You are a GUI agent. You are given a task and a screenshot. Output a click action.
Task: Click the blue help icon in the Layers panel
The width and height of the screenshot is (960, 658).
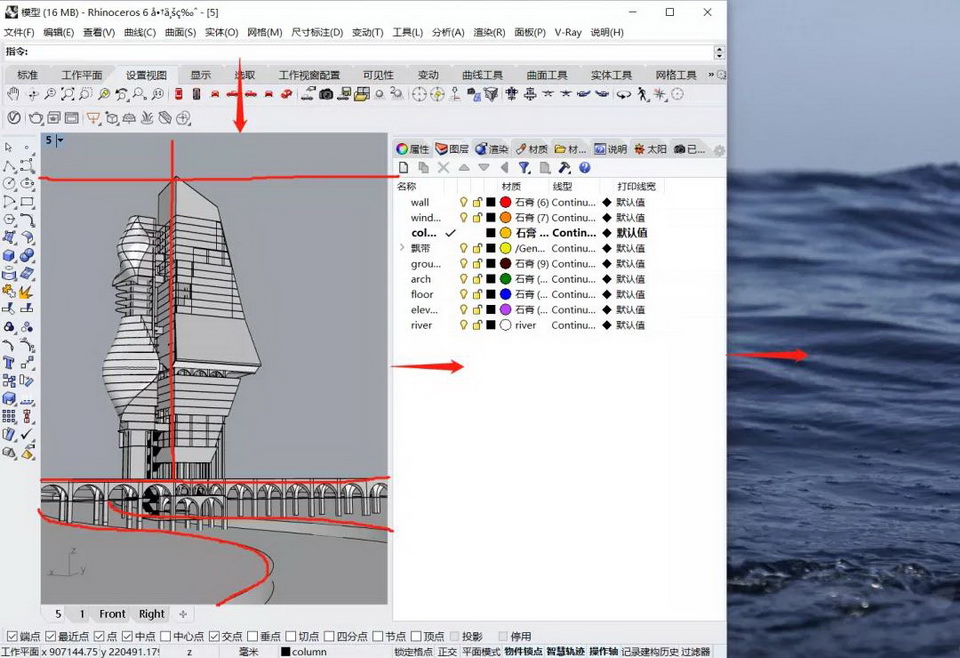585,168
